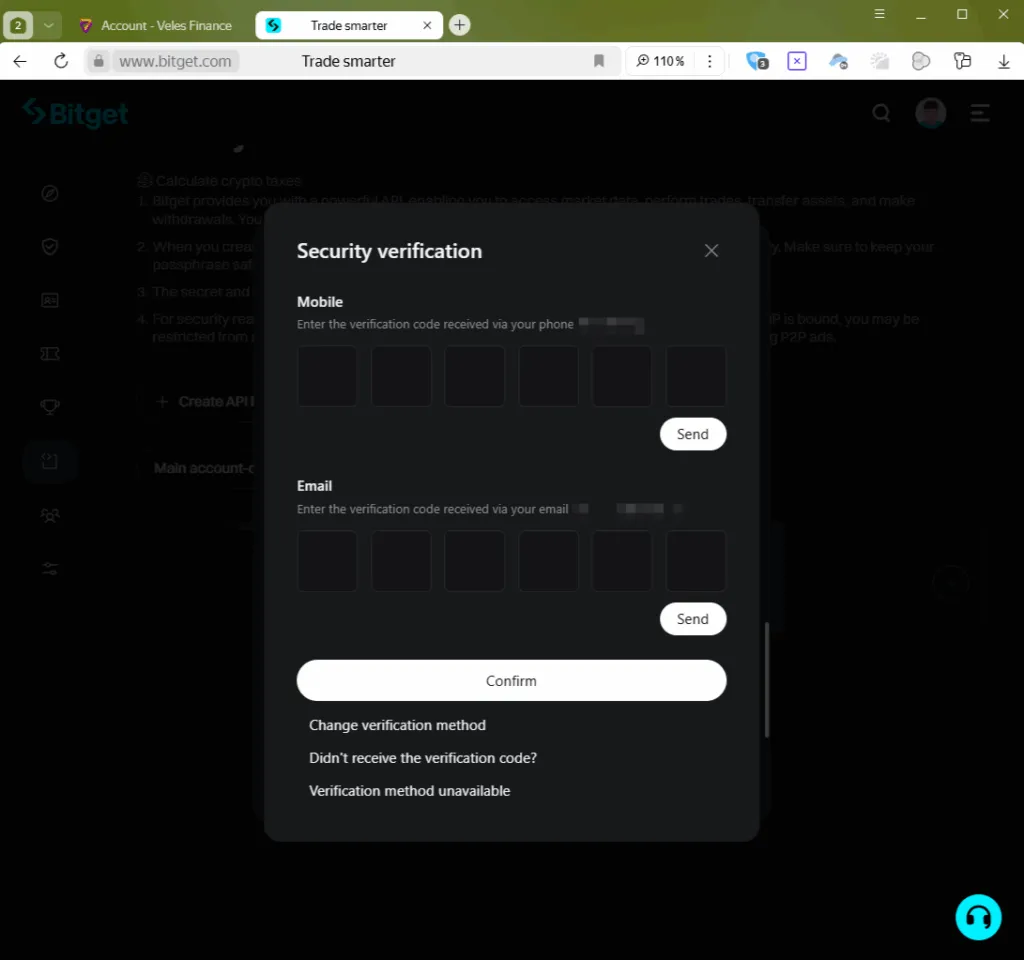This screenshot has height=960, width=1024.
Task: Switch to Account - Veles Finance tab
Action: [x=160, y=25]
